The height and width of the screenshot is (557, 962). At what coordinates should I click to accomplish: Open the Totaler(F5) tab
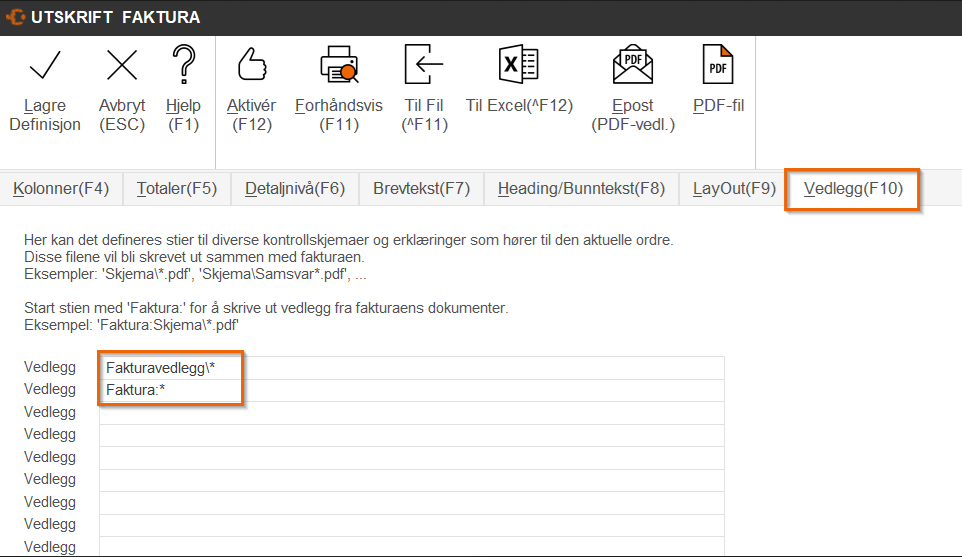coord(177,189)
